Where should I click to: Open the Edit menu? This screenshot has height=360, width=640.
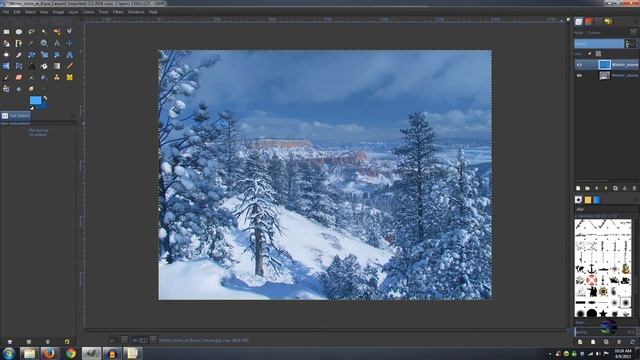pos(17,12)
